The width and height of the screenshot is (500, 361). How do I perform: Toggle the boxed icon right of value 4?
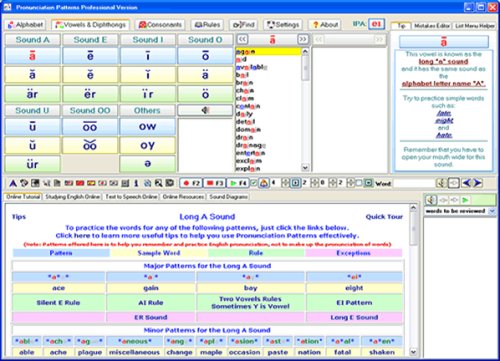pos(295,183)
